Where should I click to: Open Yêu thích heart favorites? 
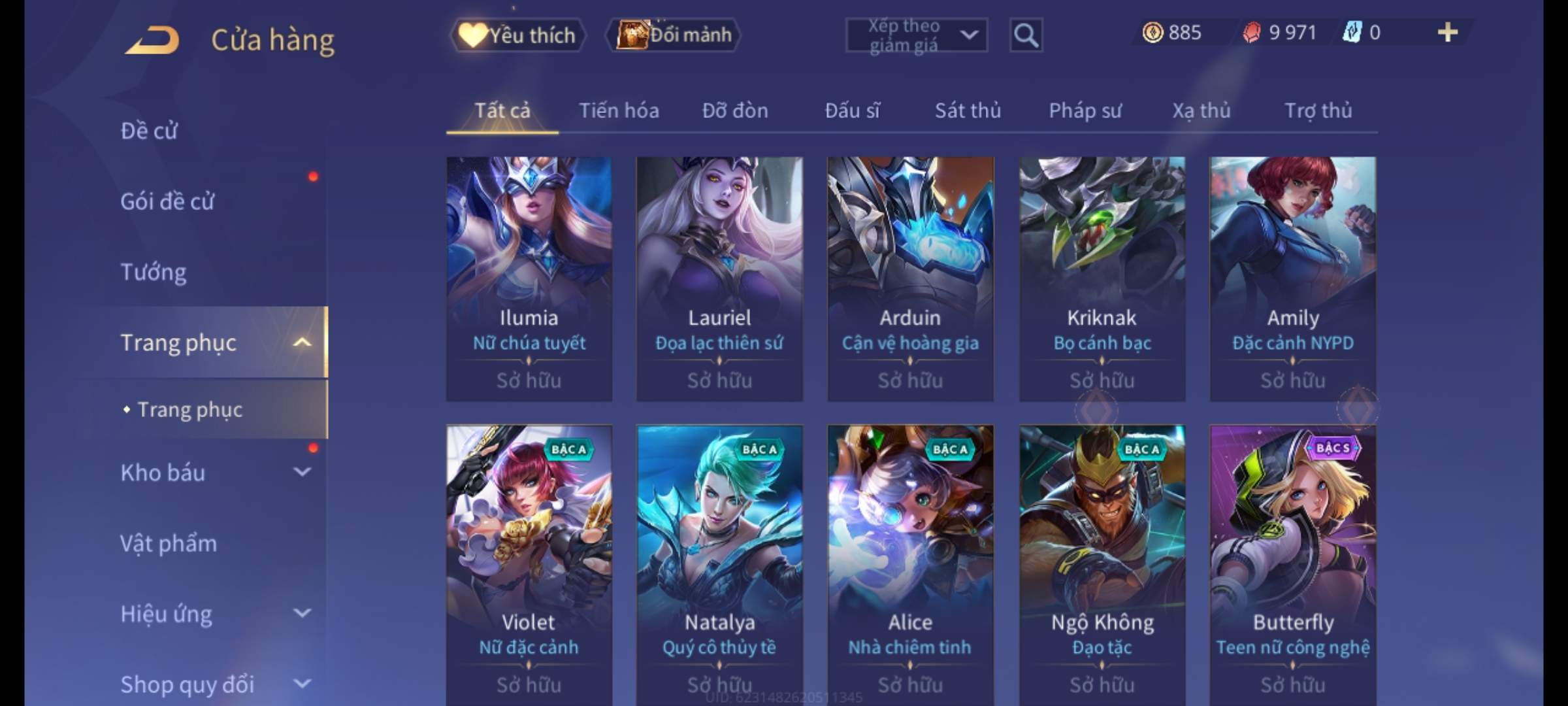coord(517,35)
